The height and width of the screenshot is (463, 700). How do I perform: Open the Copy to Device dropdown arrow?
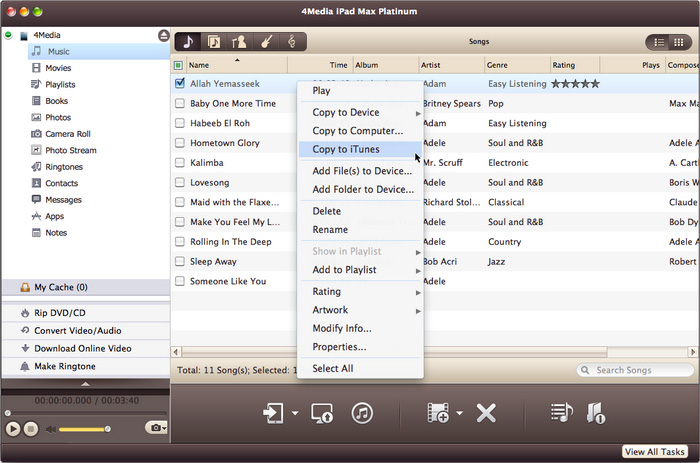pos(296,414)
